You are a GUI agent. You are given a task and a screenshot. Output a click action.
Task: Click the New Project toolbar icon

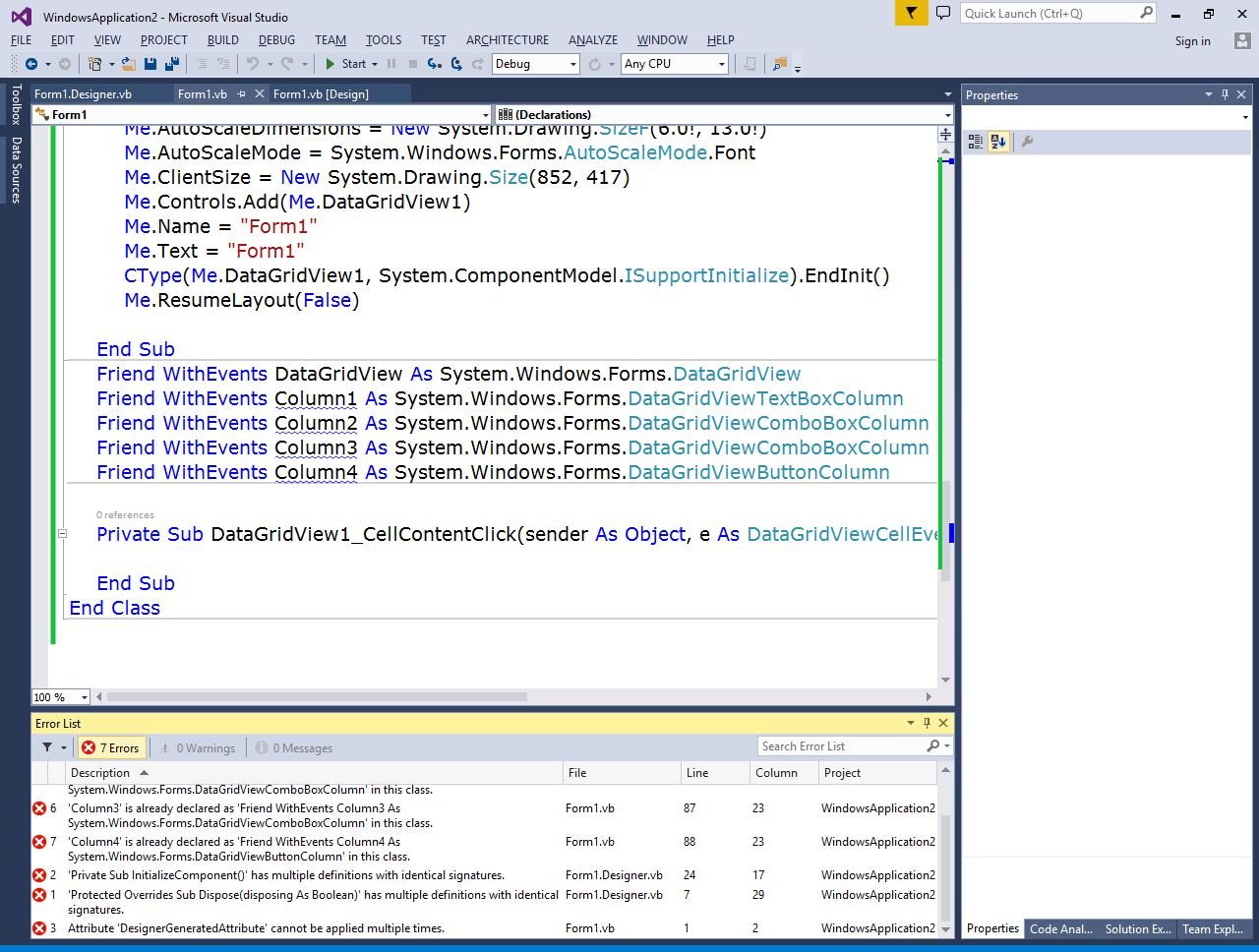click(94, 64)
